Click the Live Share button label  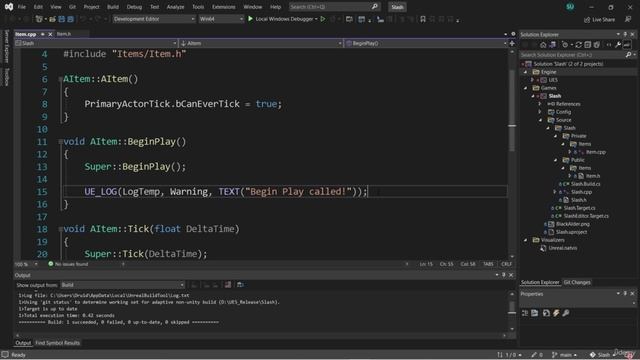tap(603, 19)
